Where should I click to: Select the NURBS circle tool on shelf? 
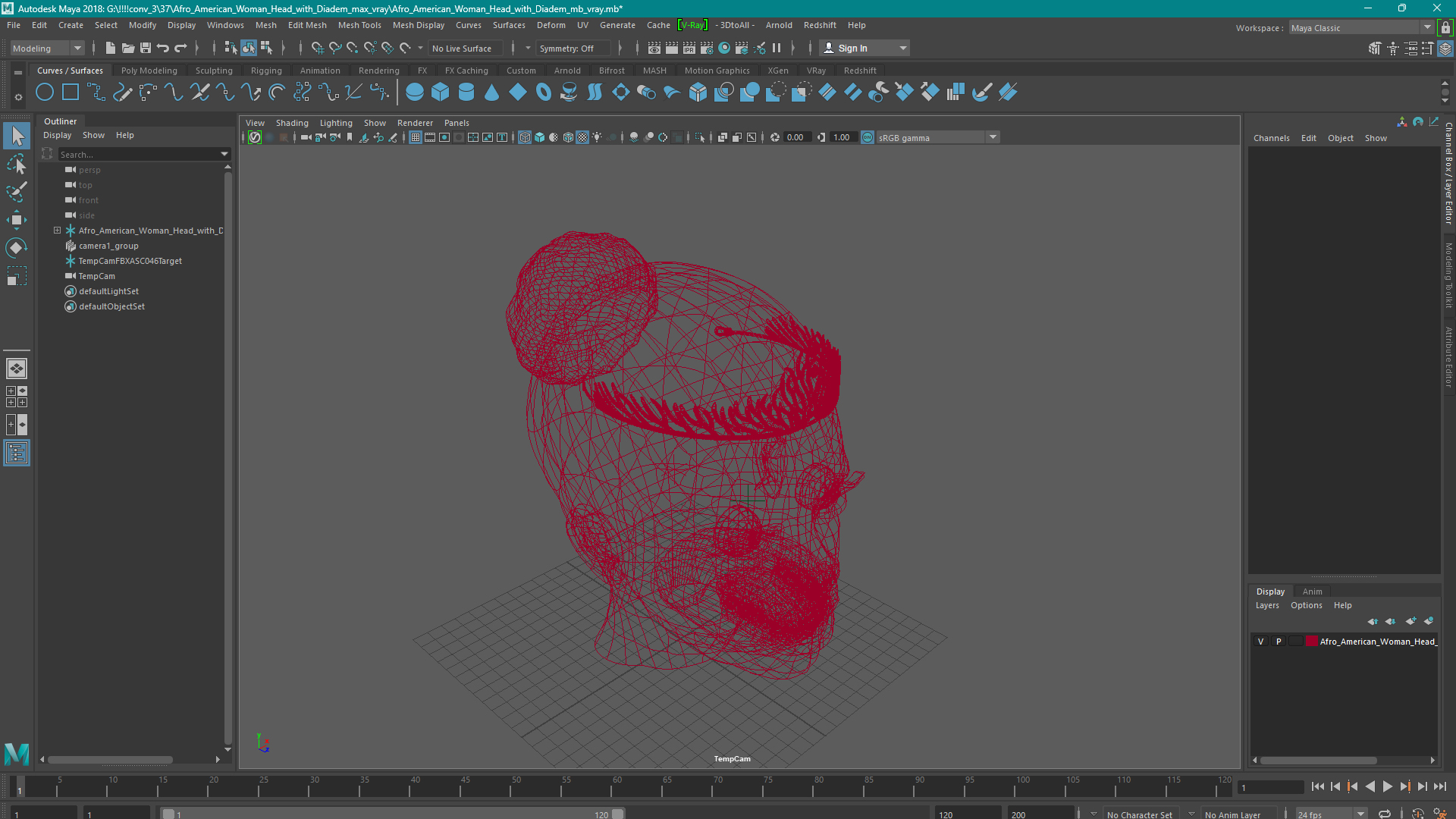45,93
